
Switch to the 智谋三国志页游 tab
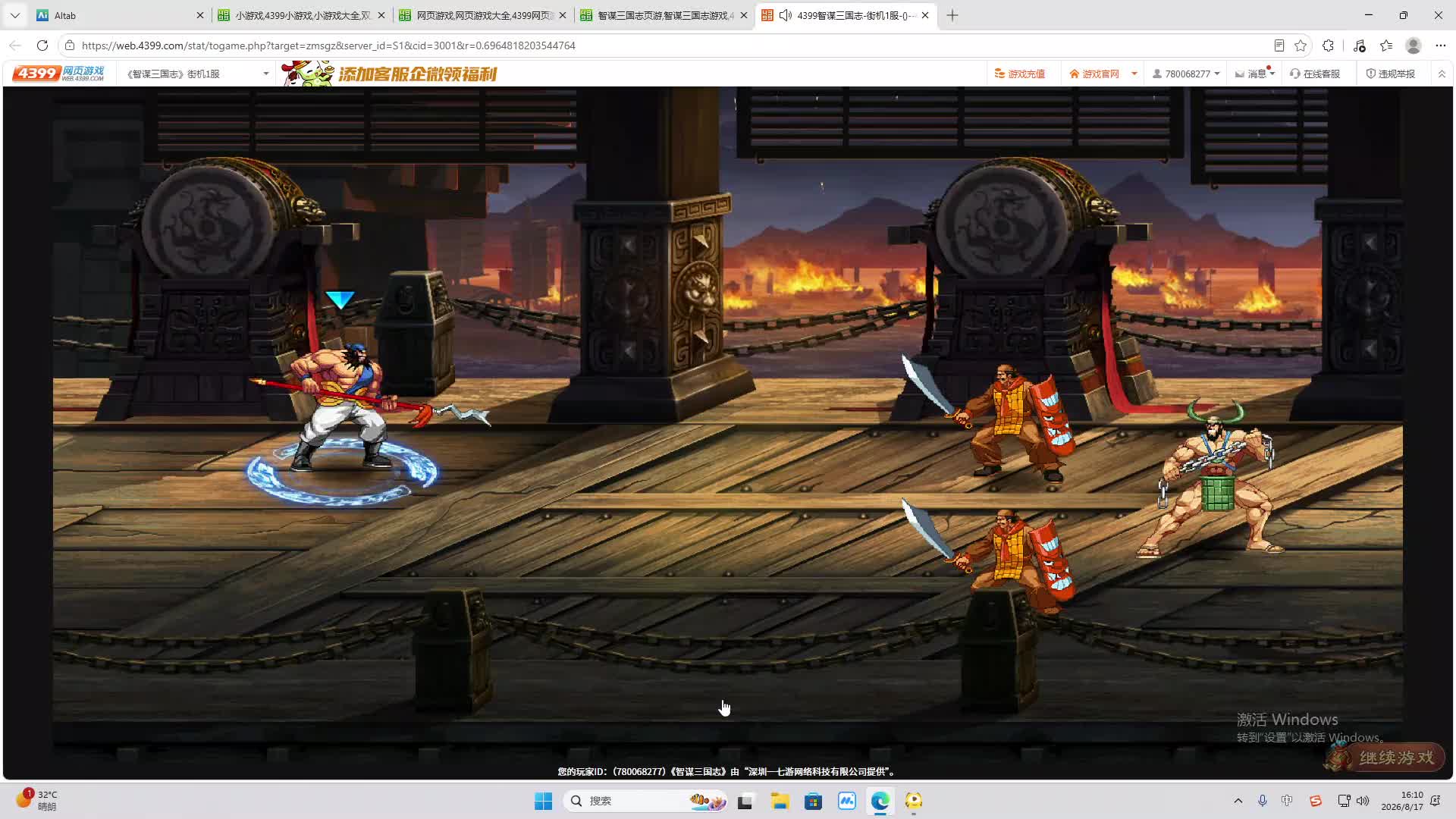click(x=664, y=15)
